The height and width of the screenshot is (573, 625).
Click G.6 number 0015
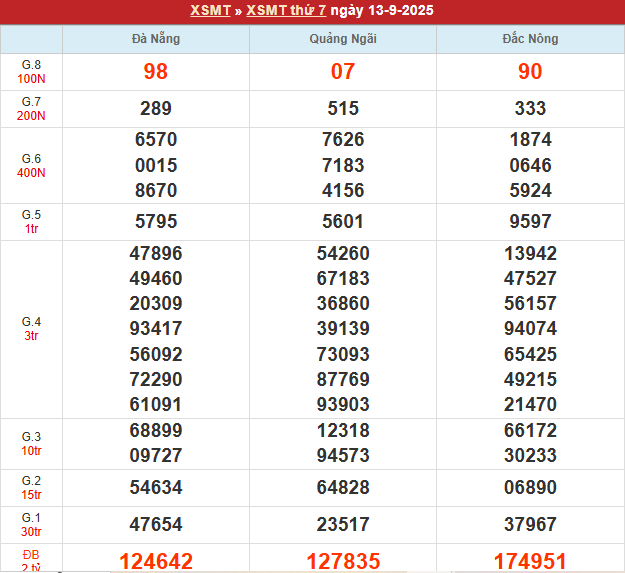tap(156, 165)
